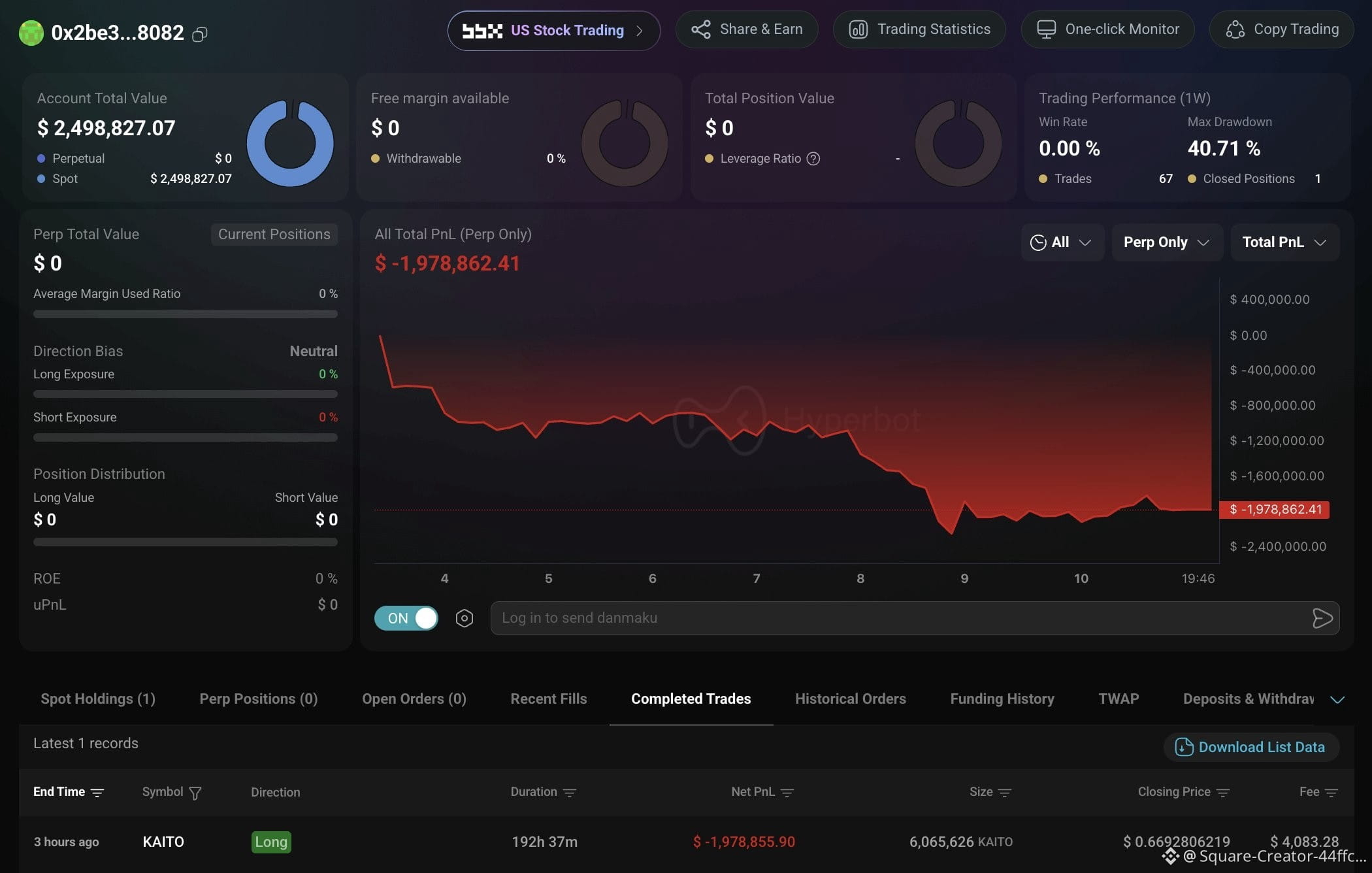Click the Short Exposure progress bar
This screenshot has height=873, width=1372.
(186, 438)
